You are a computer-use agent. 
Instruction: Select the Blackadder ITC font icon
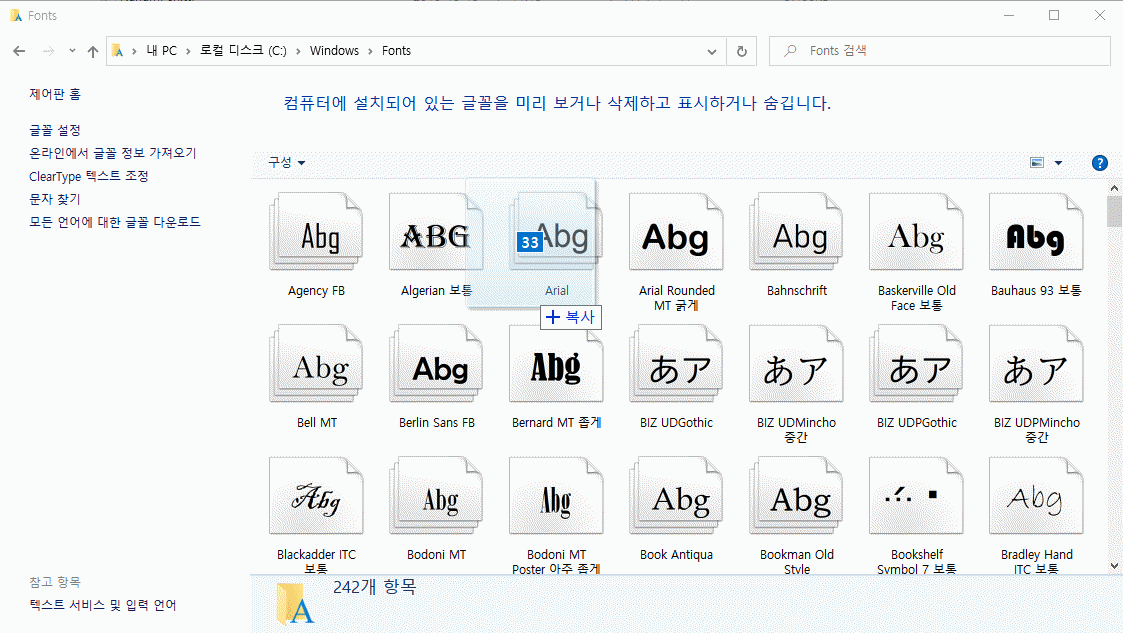click(x=316, y=496)
